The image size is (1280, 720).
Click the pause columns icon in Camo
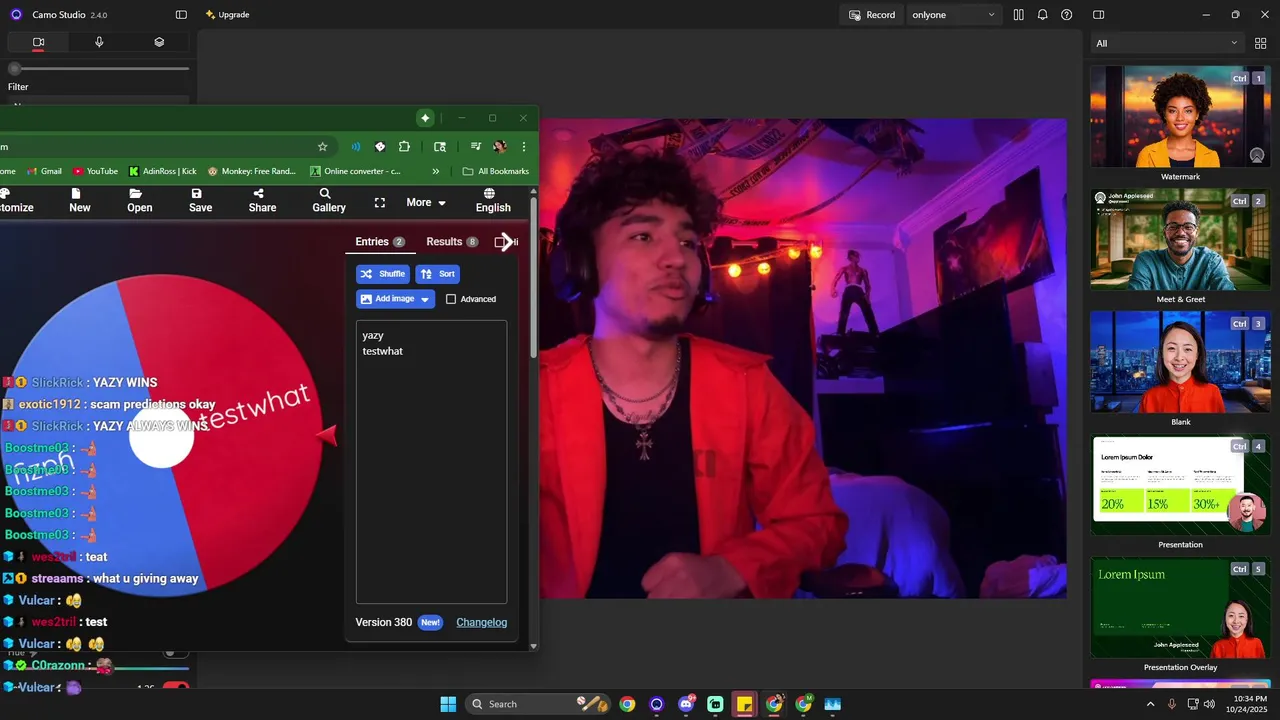pos(1018,15)
